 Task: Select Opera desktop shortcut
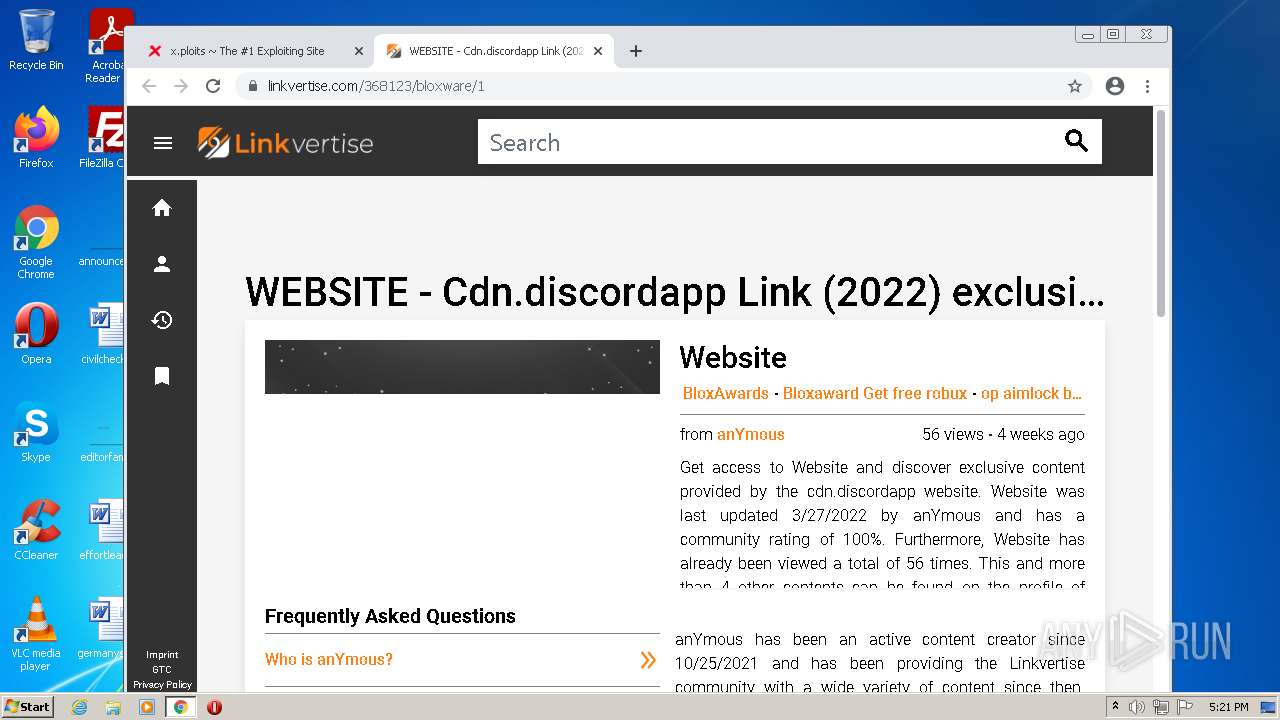(x=36, y=334)
